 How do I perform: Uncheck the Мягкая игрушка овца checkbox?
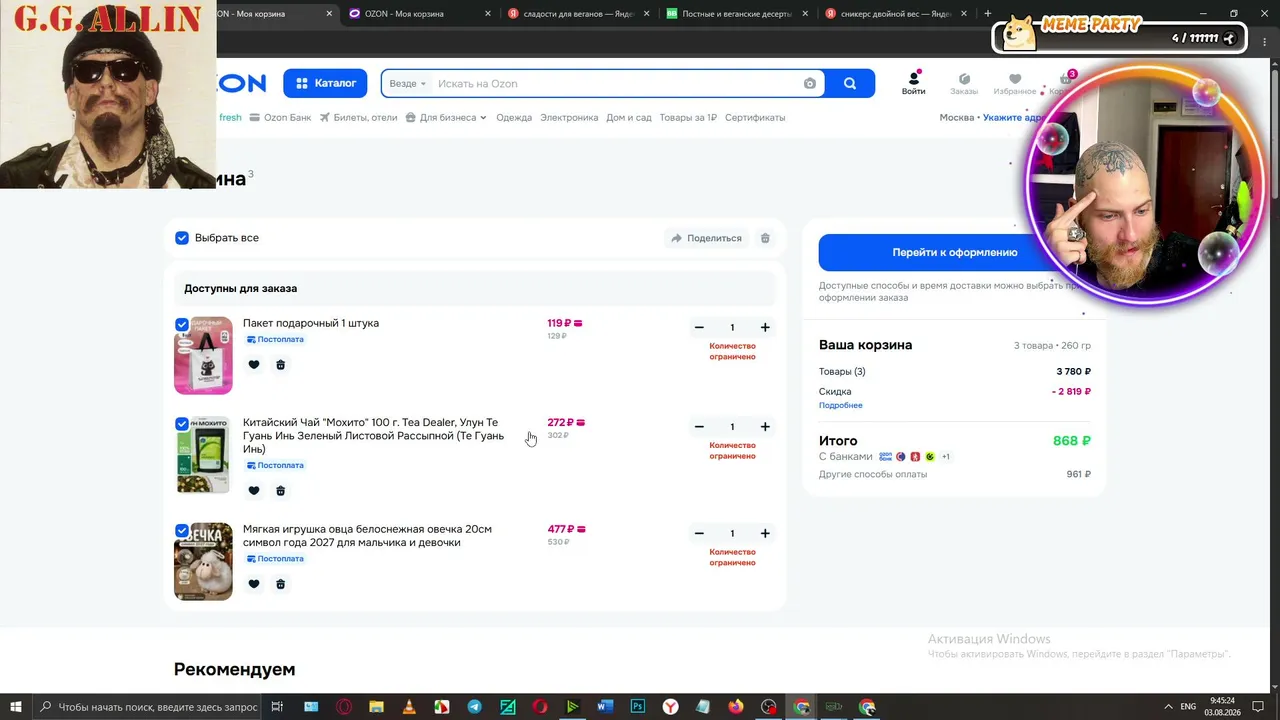(x=182, y=530)
